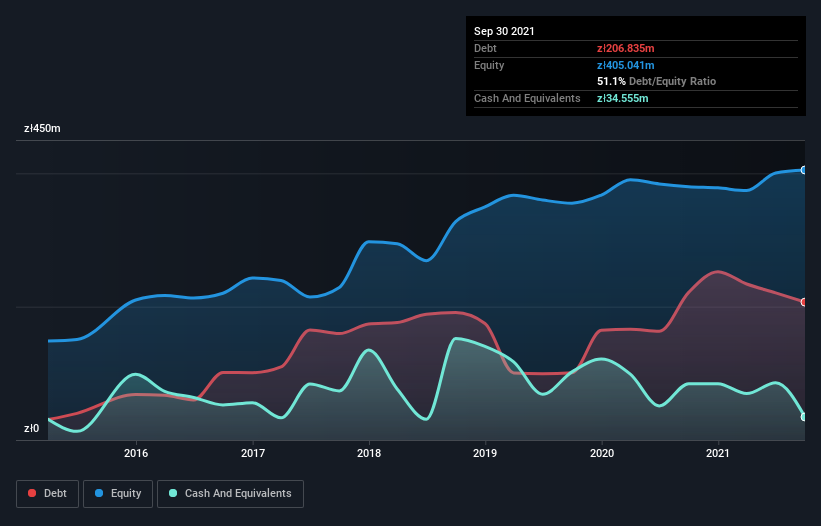821x526 pixels.
Task: Click the zł450m y-axis label
Action: coord(42,128)
